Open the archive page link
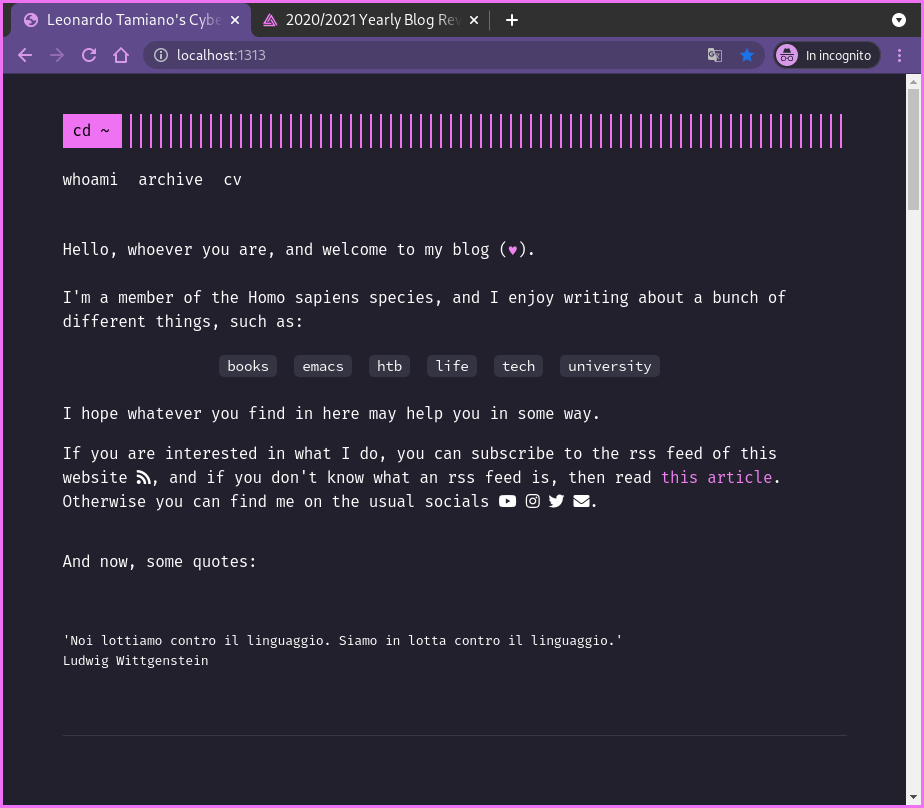 pos(170,179)
